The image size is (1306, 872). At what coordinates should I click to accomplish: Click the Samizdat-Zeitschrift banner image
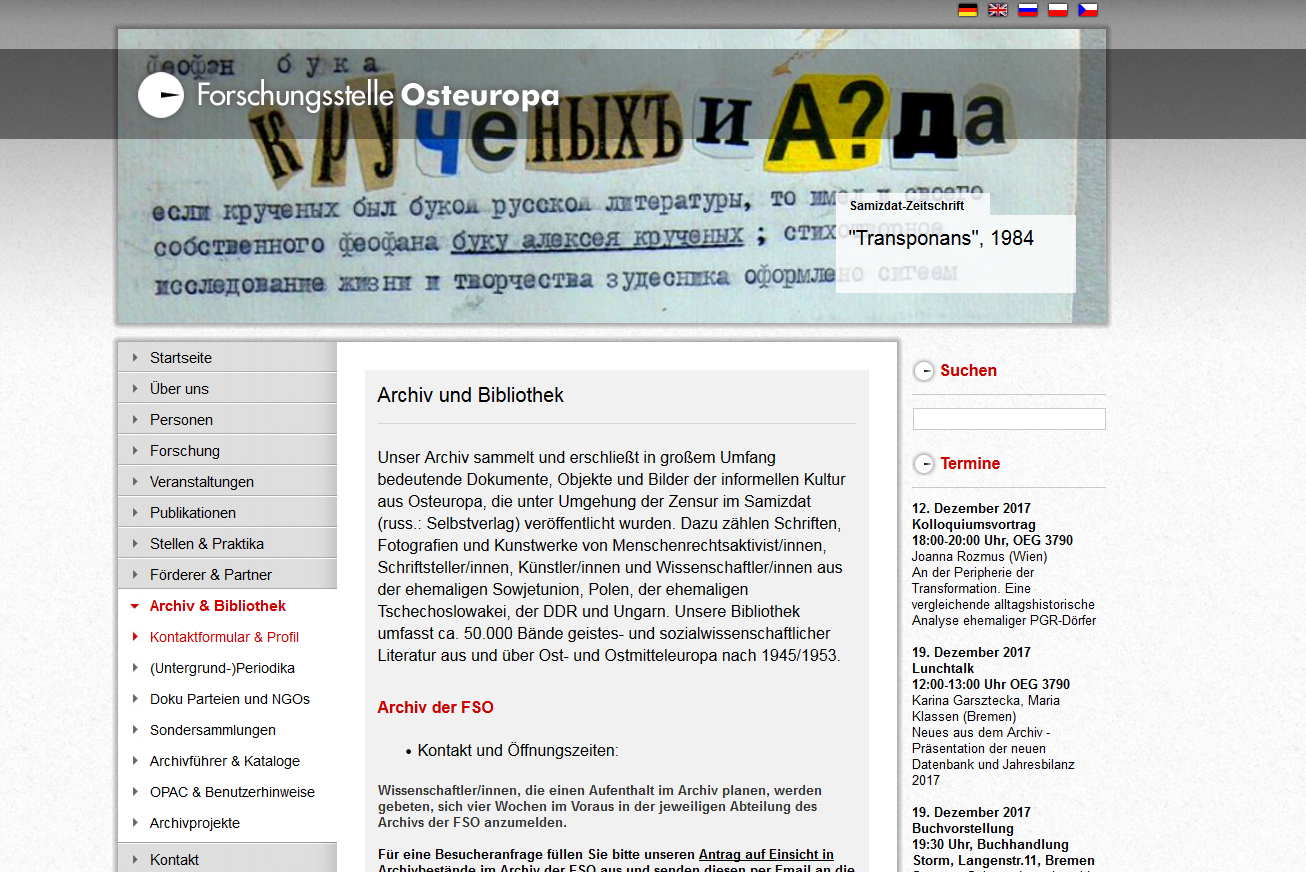click(612, 176)
